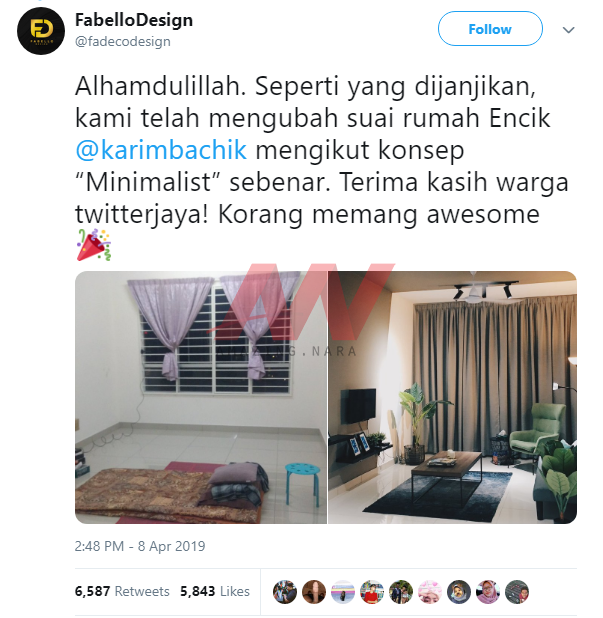Viewport: 603px width, 618px height.
Task: Follow the FabelloDesign account
Action: point(490,29)
